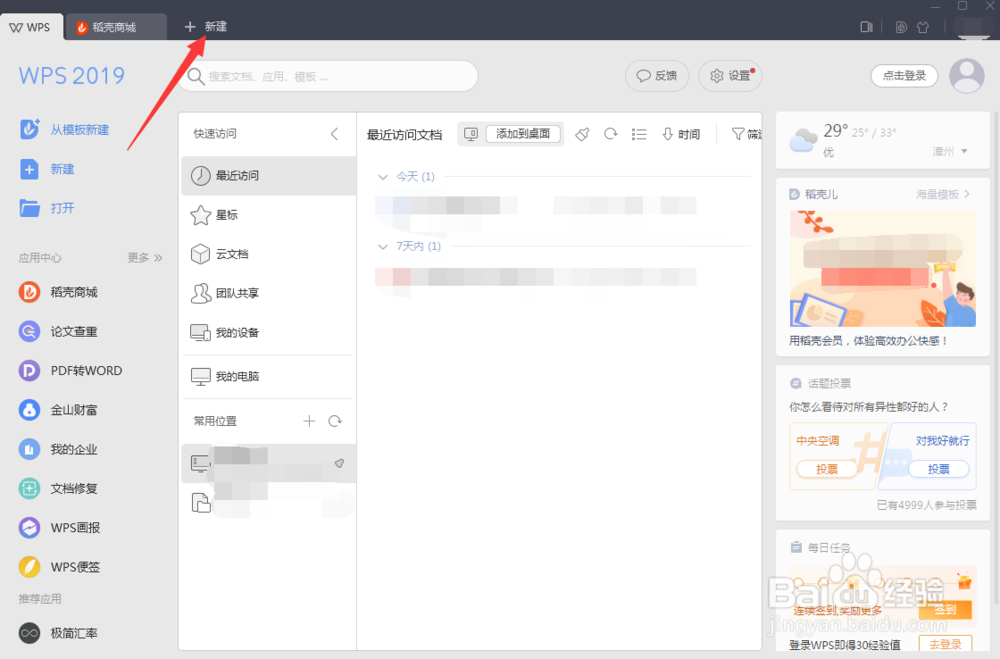Switch to the WPS home tab

pyautogui.click(x=32, y=27)
